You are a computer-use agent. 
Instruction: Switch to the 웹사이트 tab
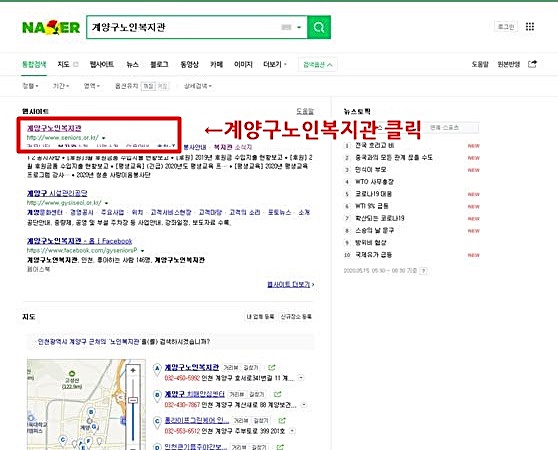101,64
